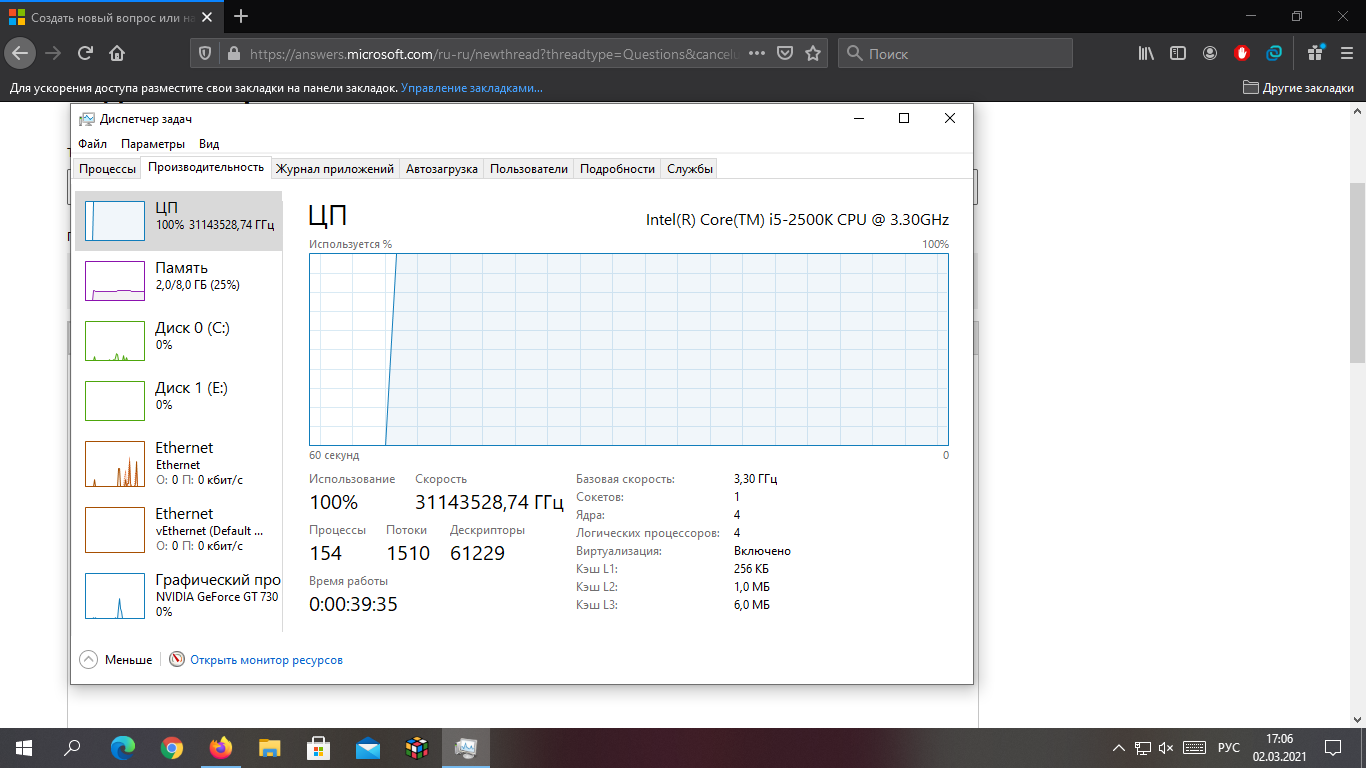Launch Google Chrome from taskbar
Image resolution: width=1366 pixels, height=768 pixels.
171,748
